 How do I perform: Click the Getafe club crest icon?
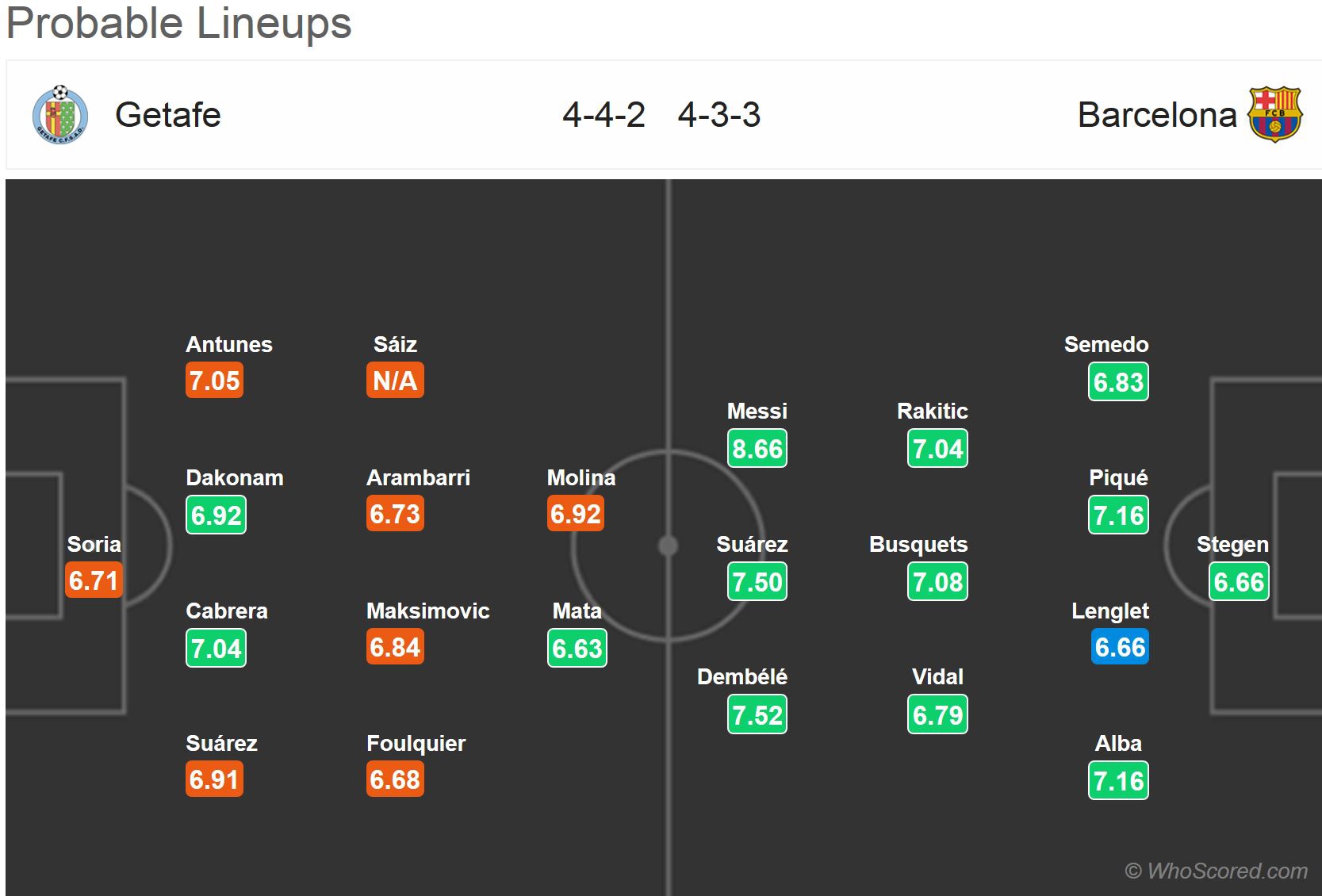click(x=60, y=114)
